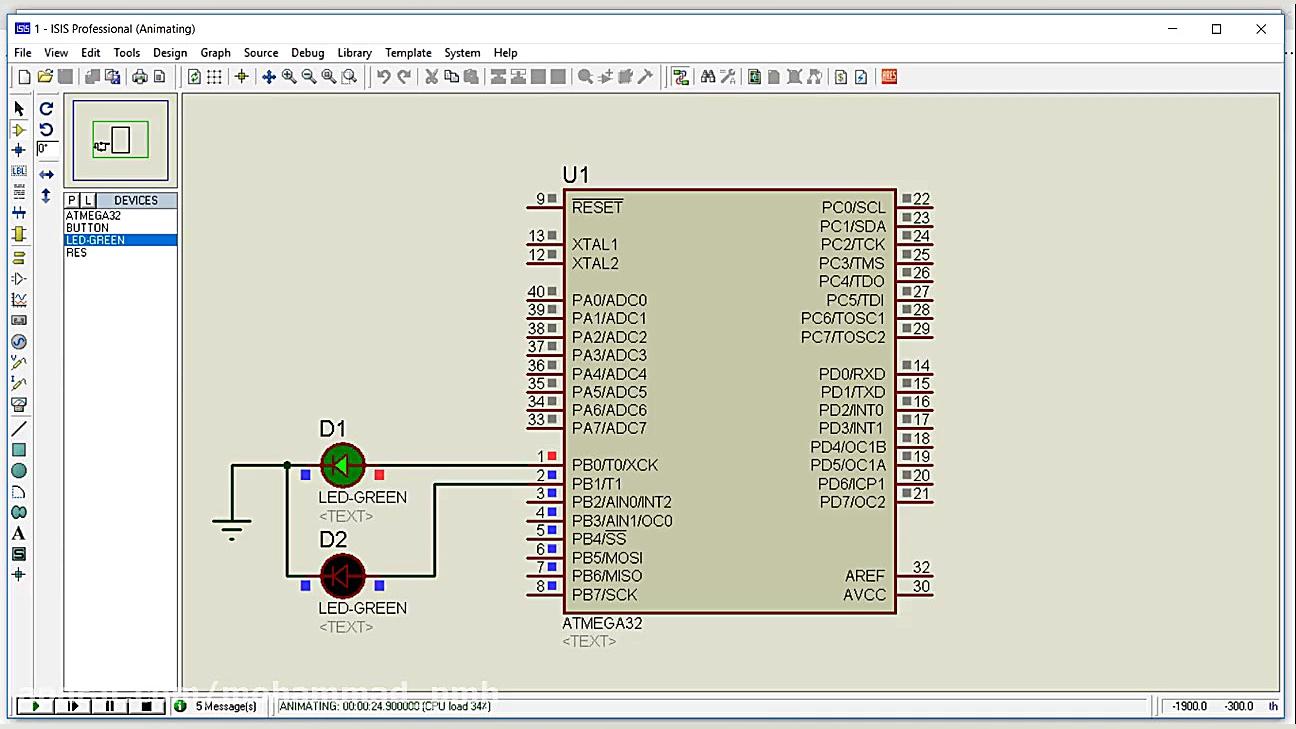Screen dimensions: 1296x729
Task: Select the Component mode tool
Action: 18,128
